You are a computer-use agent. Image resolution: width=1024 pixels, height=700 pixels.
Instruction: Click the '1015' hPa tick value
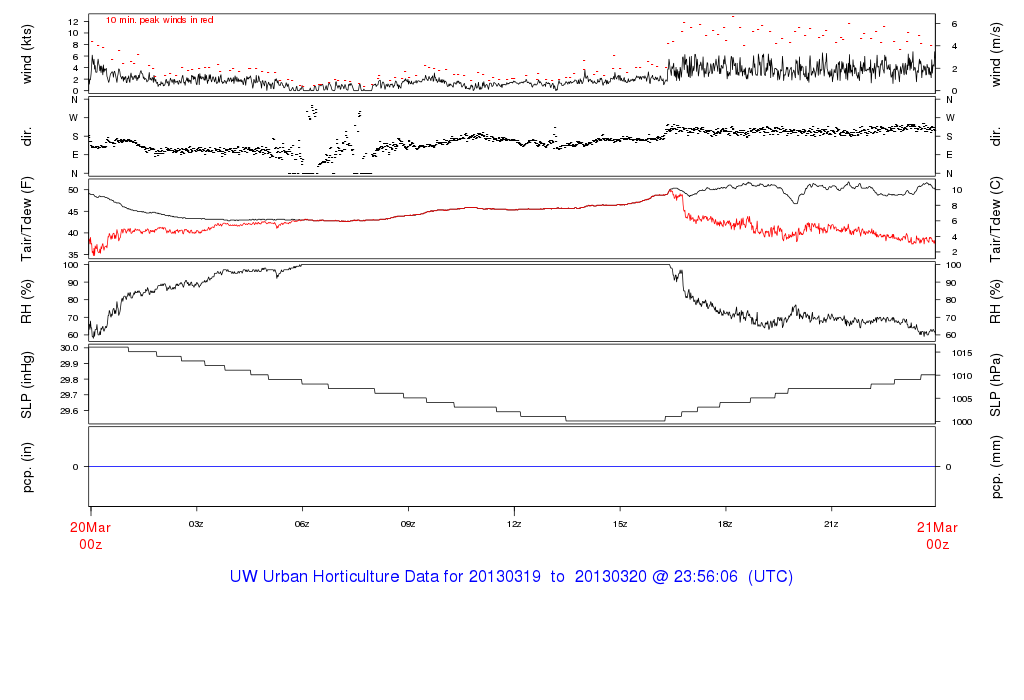[962, 353]
